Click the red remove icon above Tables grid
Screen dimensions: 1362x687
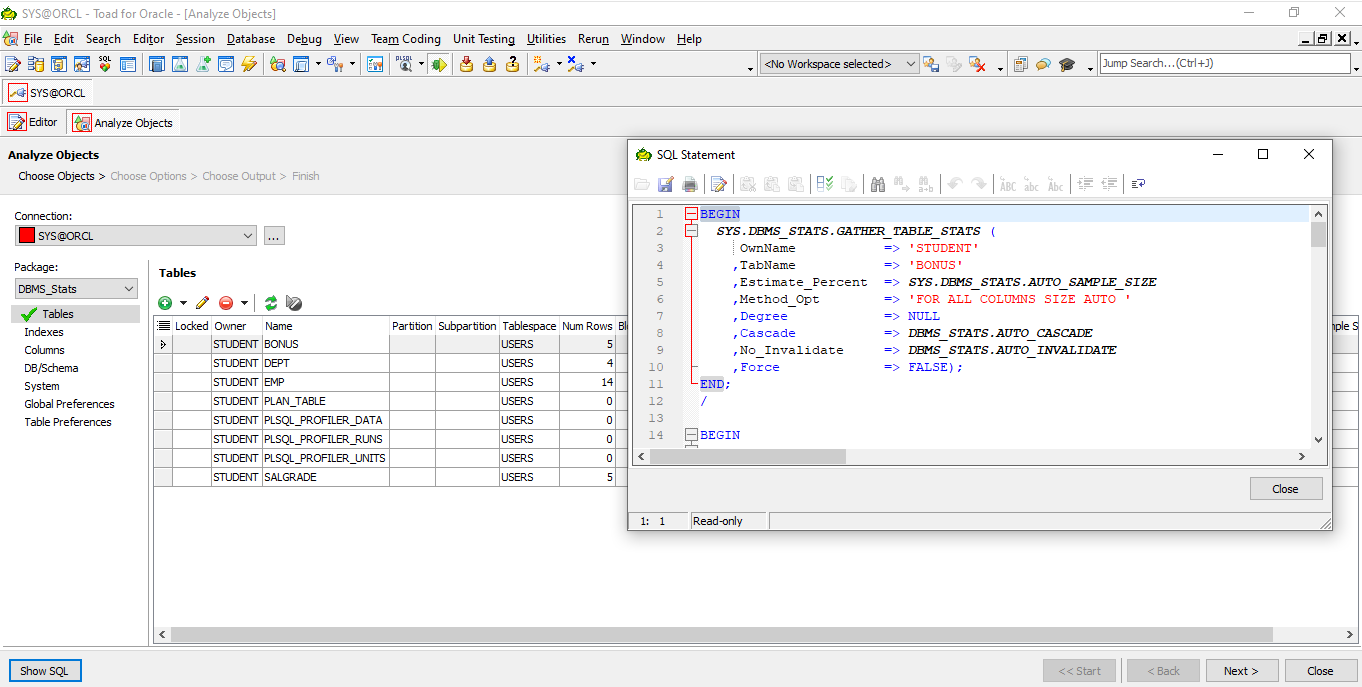pos(226,303)
